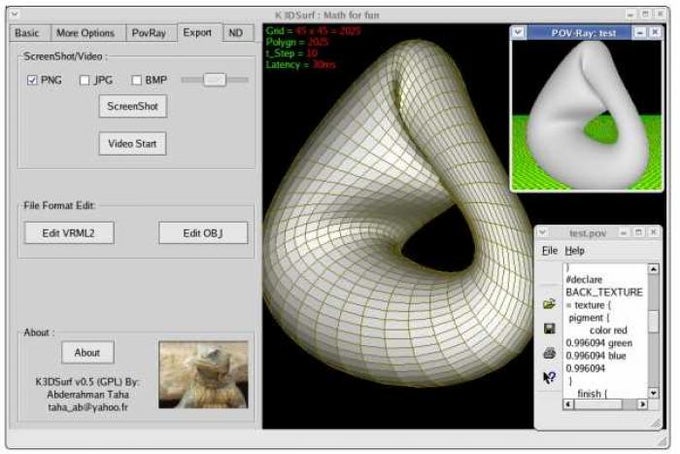The image size is (680, 454).
Task: Click the screenshot quality slider handle
Action: pyautogui.click(x=215, y=80)
